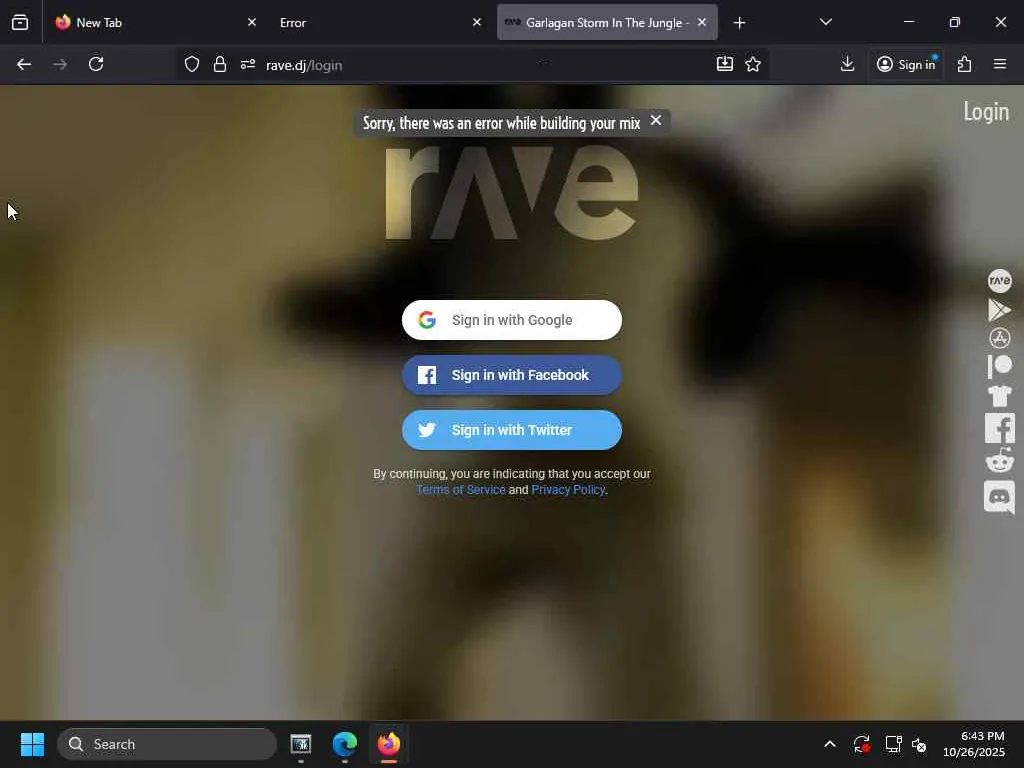Open a new browser tab

pos(739,23)
